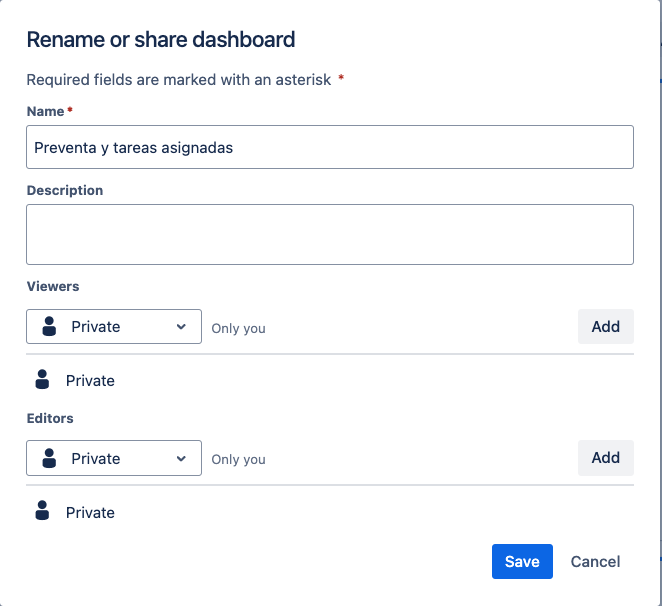
Task: Click the chevron arrow in Editors dropdown
Action: coord(181,458)
